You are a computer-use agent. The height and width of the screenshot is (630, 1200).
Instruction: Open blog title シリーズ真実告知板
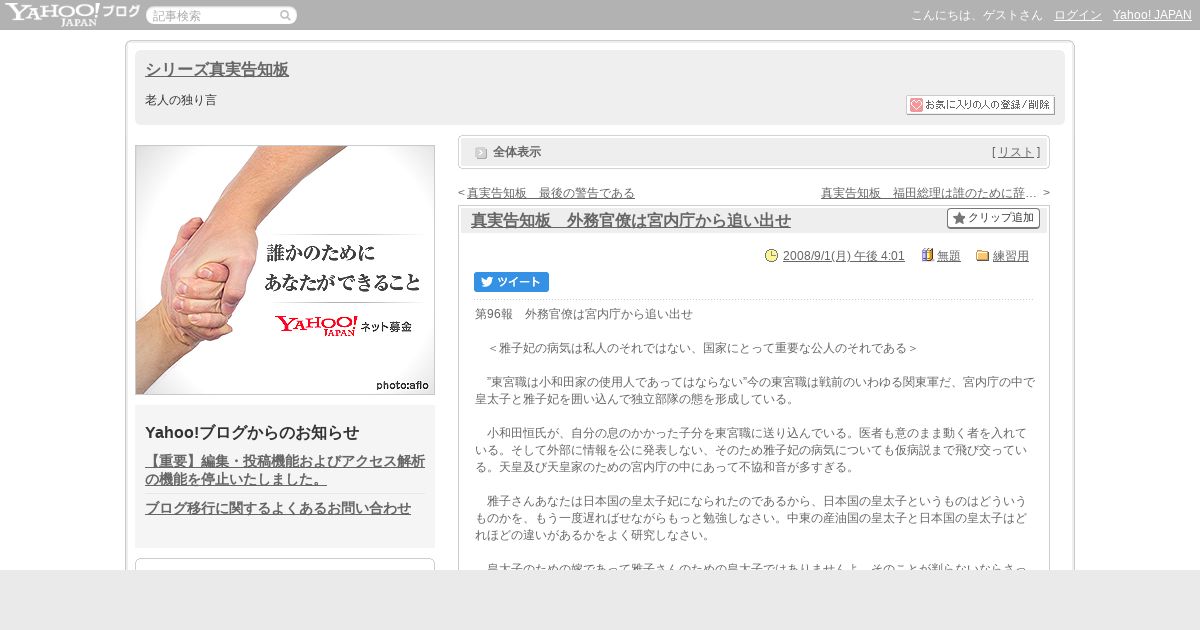[x=217, y=69]
